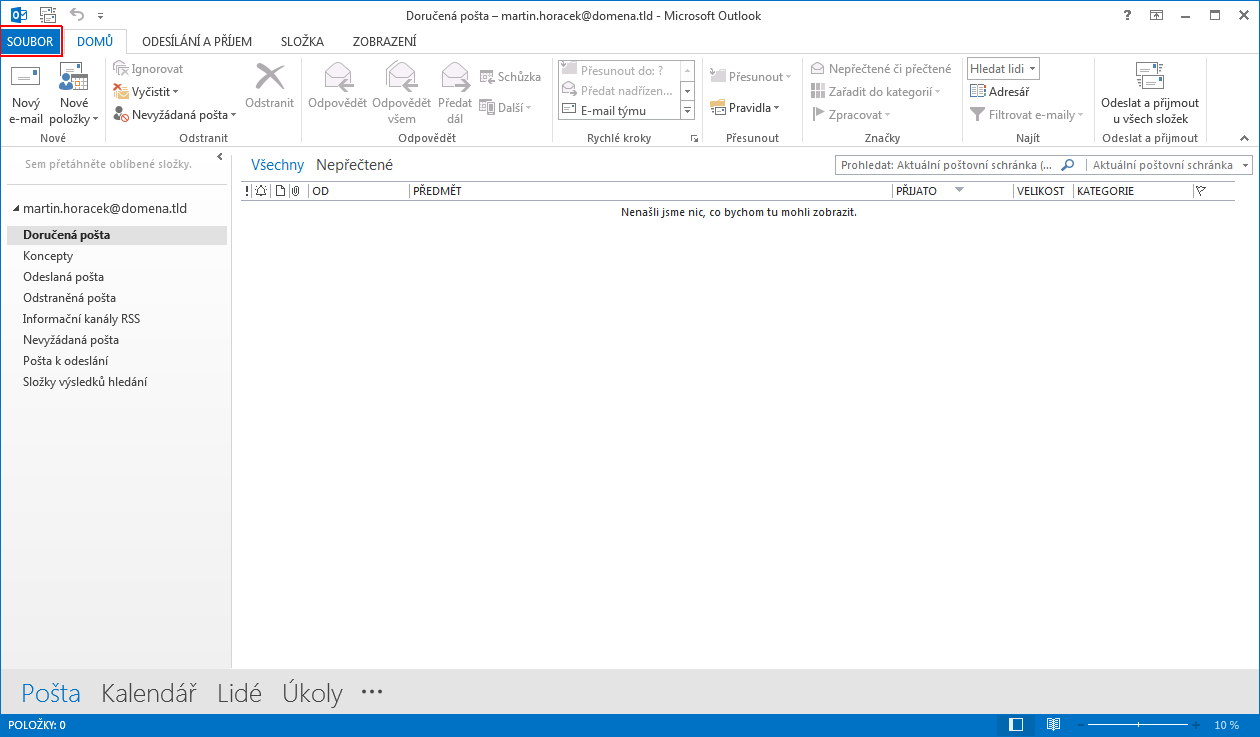The width and height of the screenshot is (1260, 737).
Task: Open the SOUBOR file tab
Action: (31, 42)
